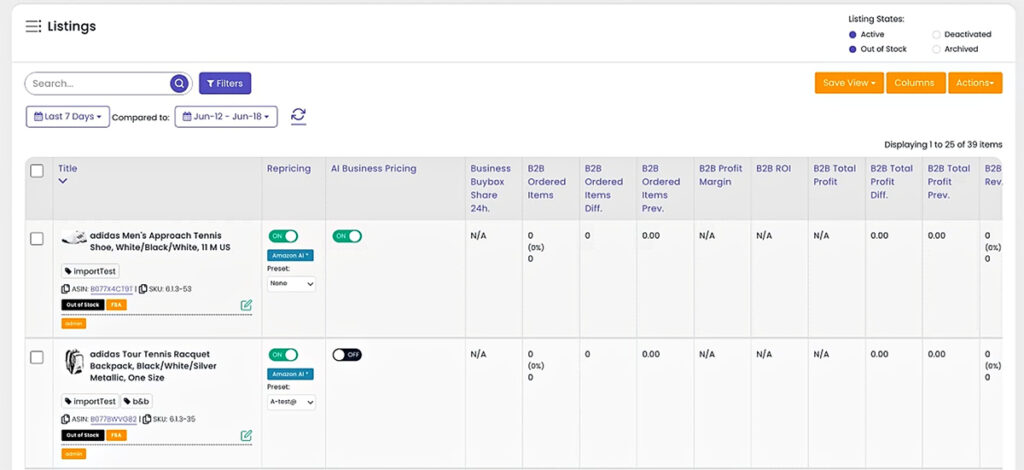Edit the adidas Tour Tennis Racquet Backpack listing

246,435
